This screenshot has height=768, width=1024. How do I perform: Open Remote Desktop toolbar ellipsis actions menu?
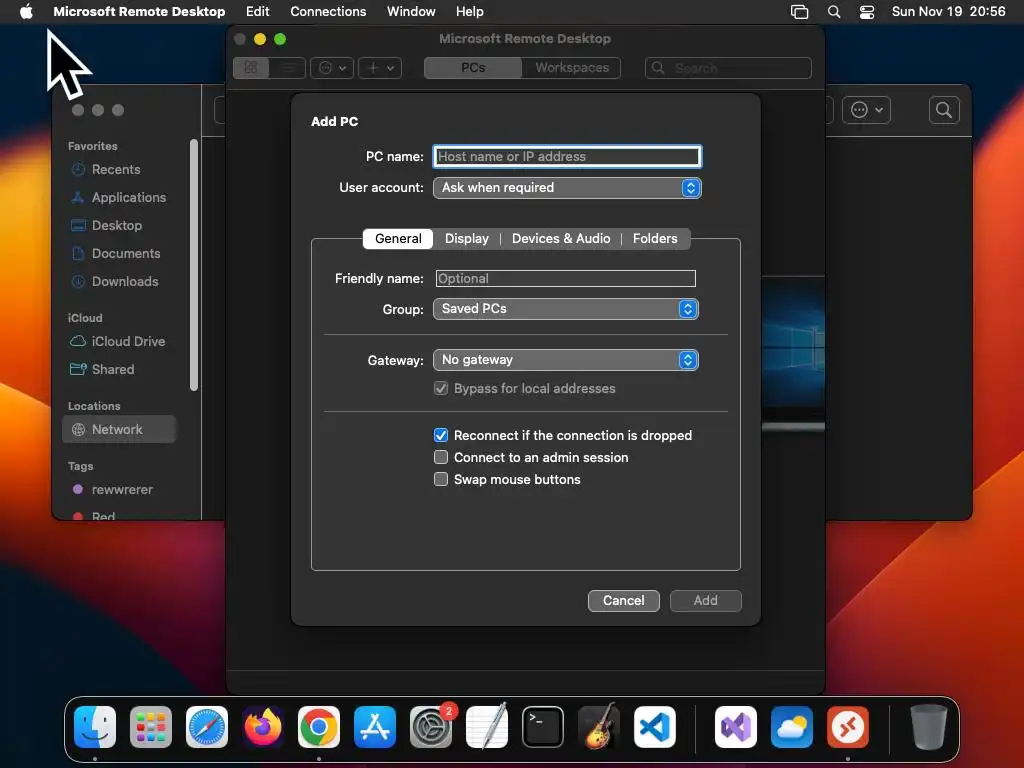point(332,68)
